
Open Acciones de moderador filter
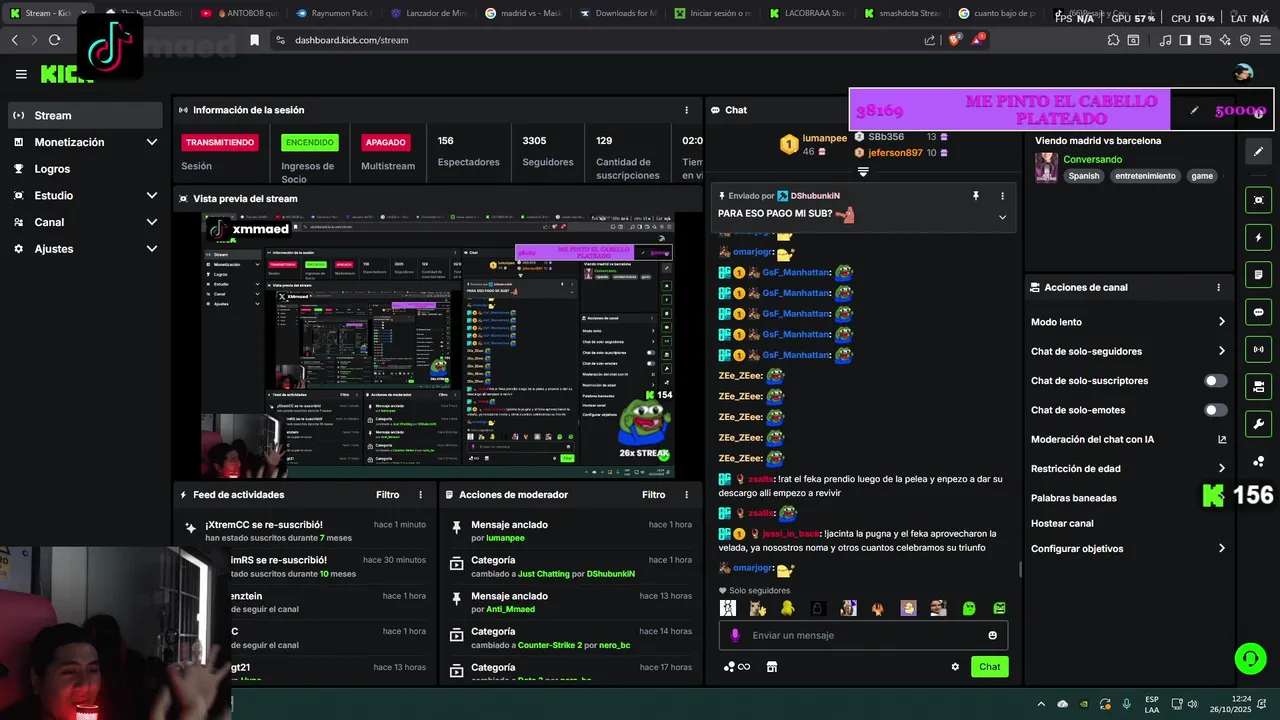point(653,495)
